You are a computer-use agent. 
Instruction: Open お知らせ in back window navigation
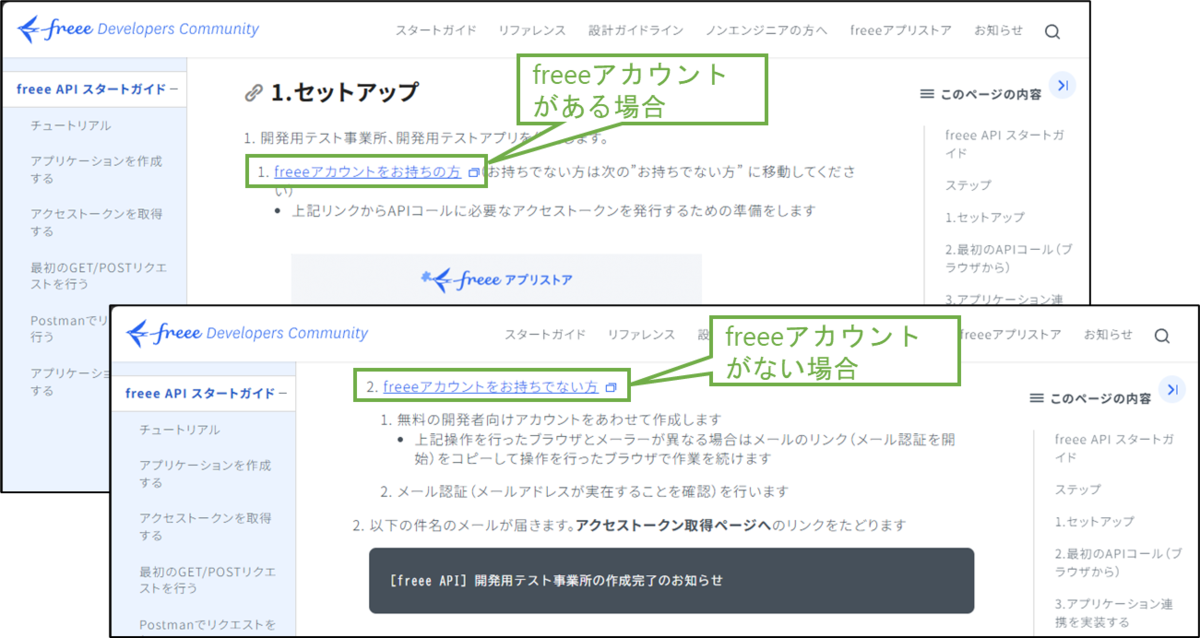pos(998,31)
